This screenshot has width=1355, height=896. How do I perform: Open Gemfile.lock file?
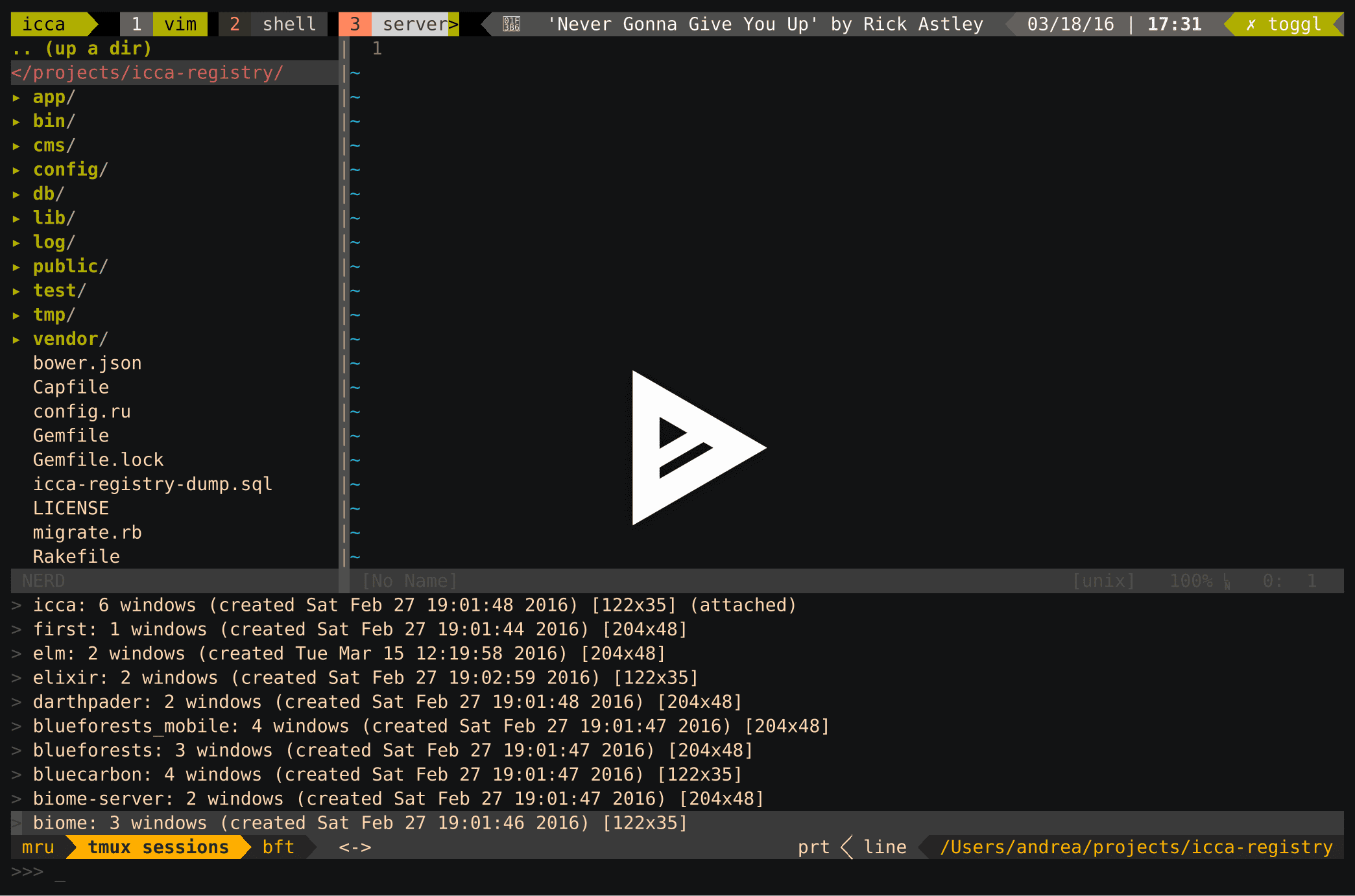click(x=98, y=460)
